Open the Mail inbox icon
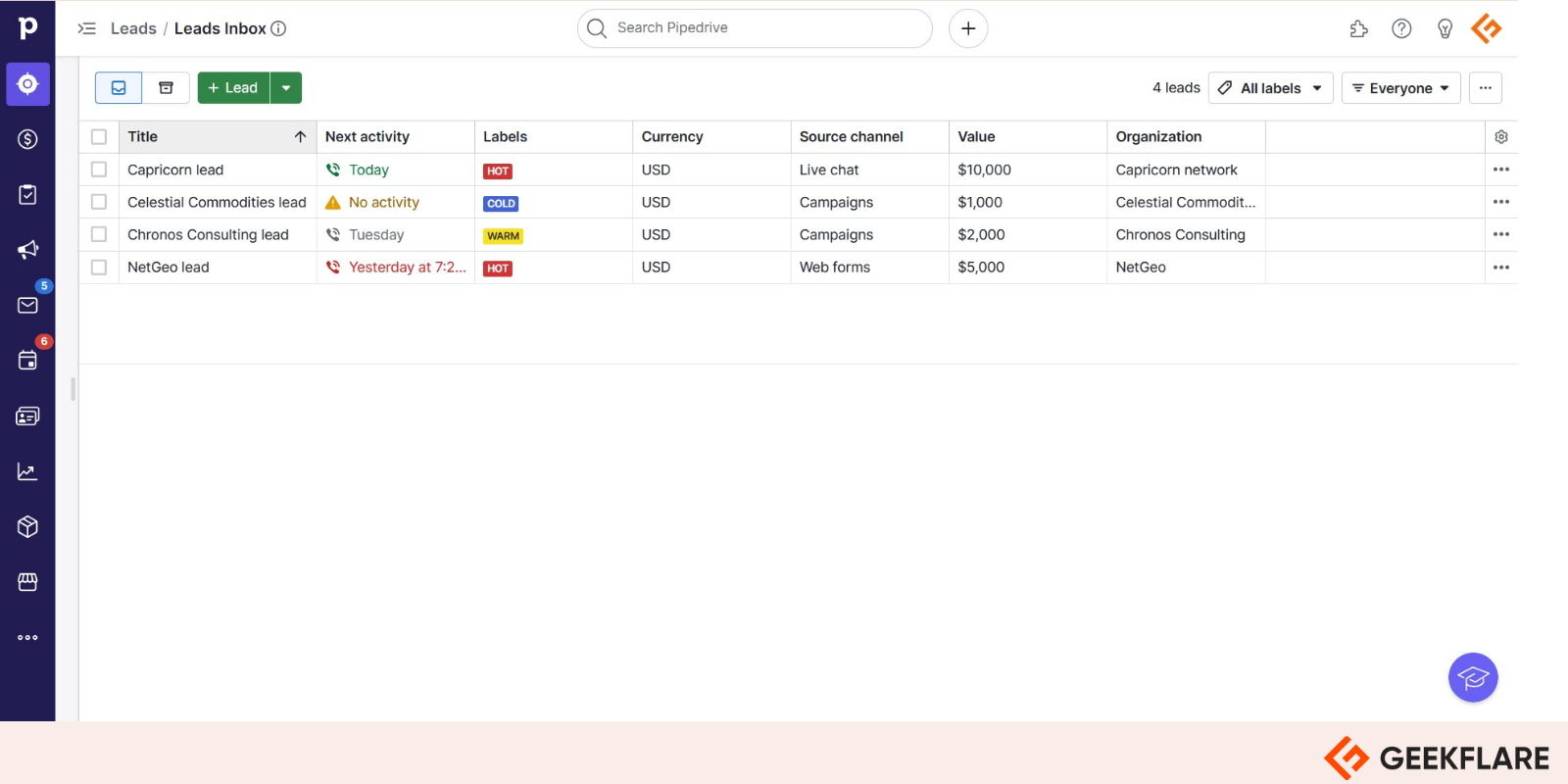The image size is (1568, 784). (27, 306)
